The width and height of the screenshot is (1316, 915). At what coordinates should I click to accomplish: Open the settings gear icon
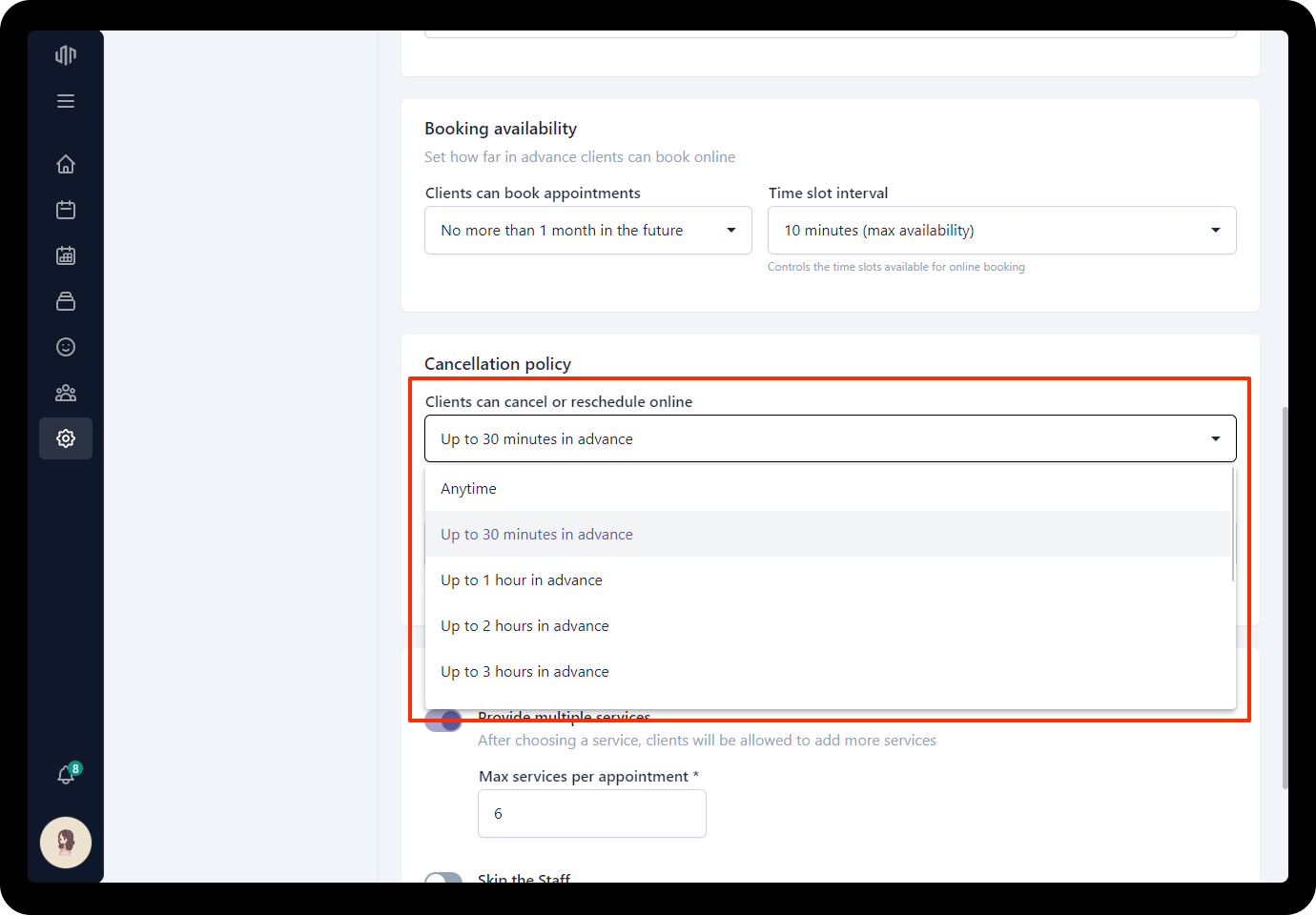66,438
